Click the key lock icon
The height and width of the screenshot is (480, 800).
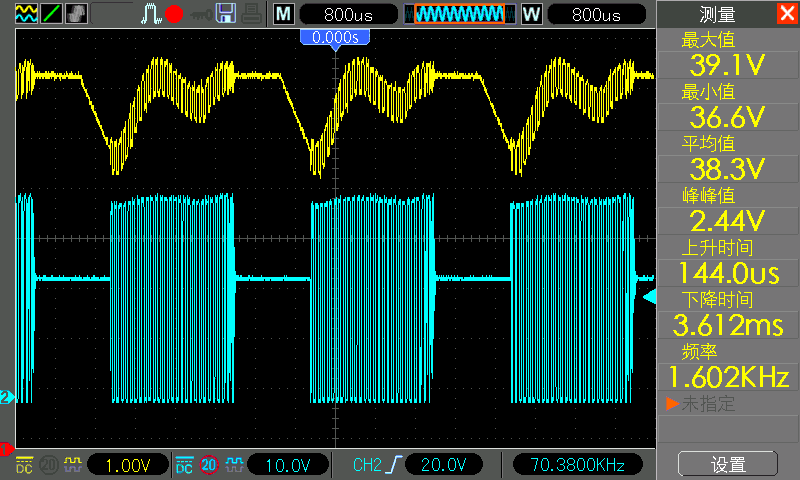pos(201,15)
